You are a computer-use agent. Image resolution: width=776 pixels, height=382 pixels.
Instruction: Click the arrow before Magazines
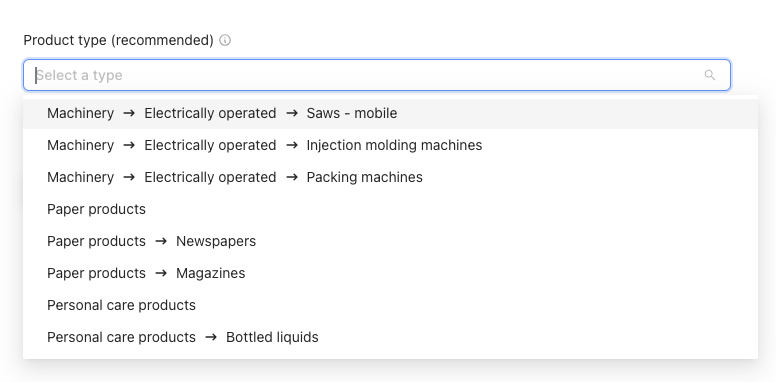[161, 273]
